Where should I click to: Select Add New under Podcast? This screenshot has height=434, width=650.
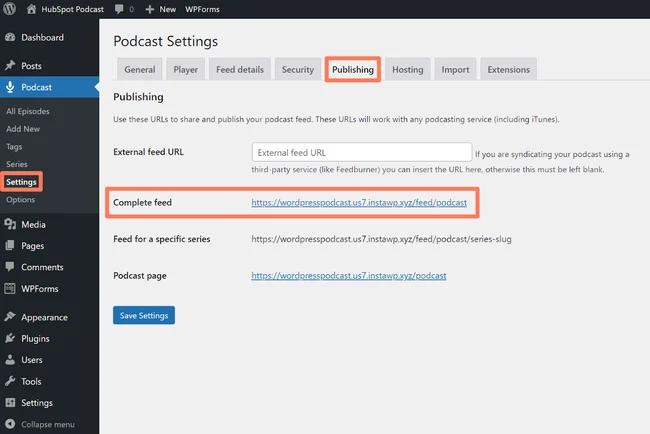pyautogui.click(x=23, y=129)
